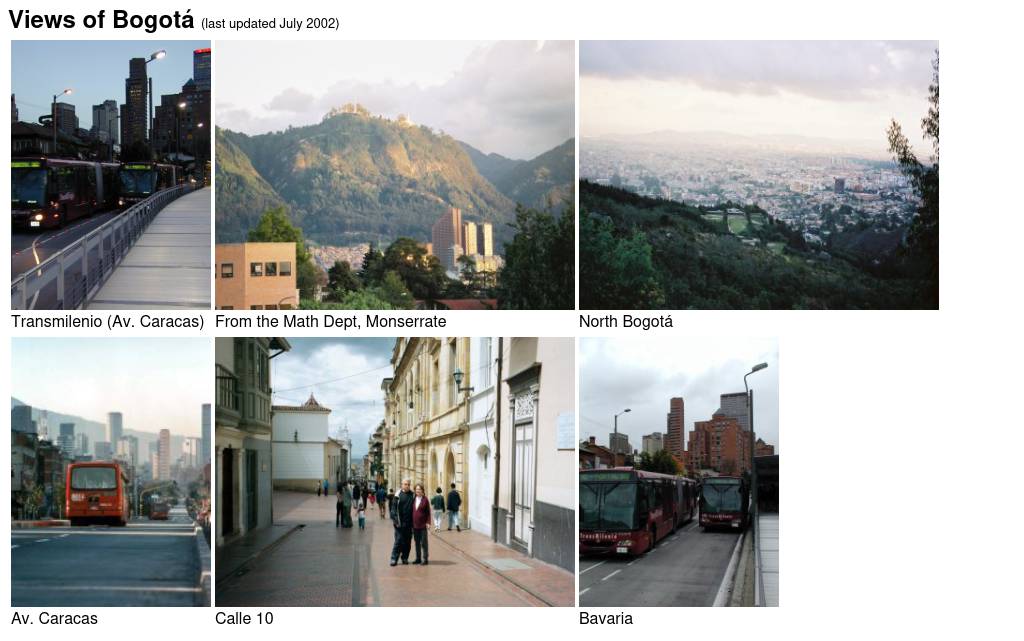Screen dimensions: 1024x641
Task: Click the orange bus in Av. Caracas photo
Action: tap(97, 493)
